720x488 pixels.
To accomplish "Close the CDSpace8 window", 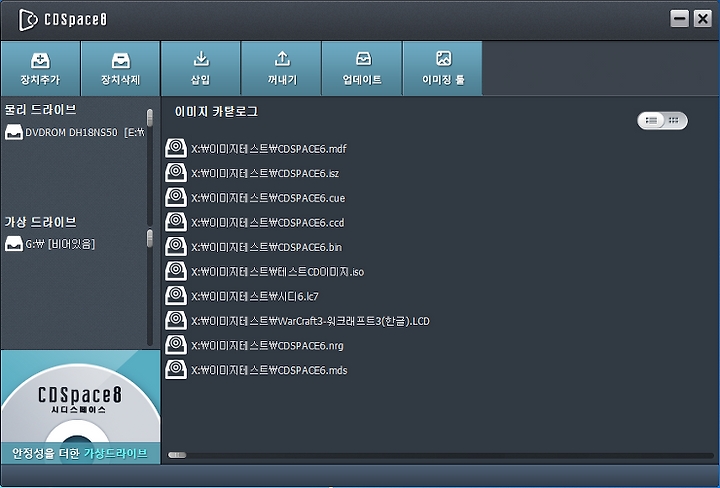I will [703, 19].
